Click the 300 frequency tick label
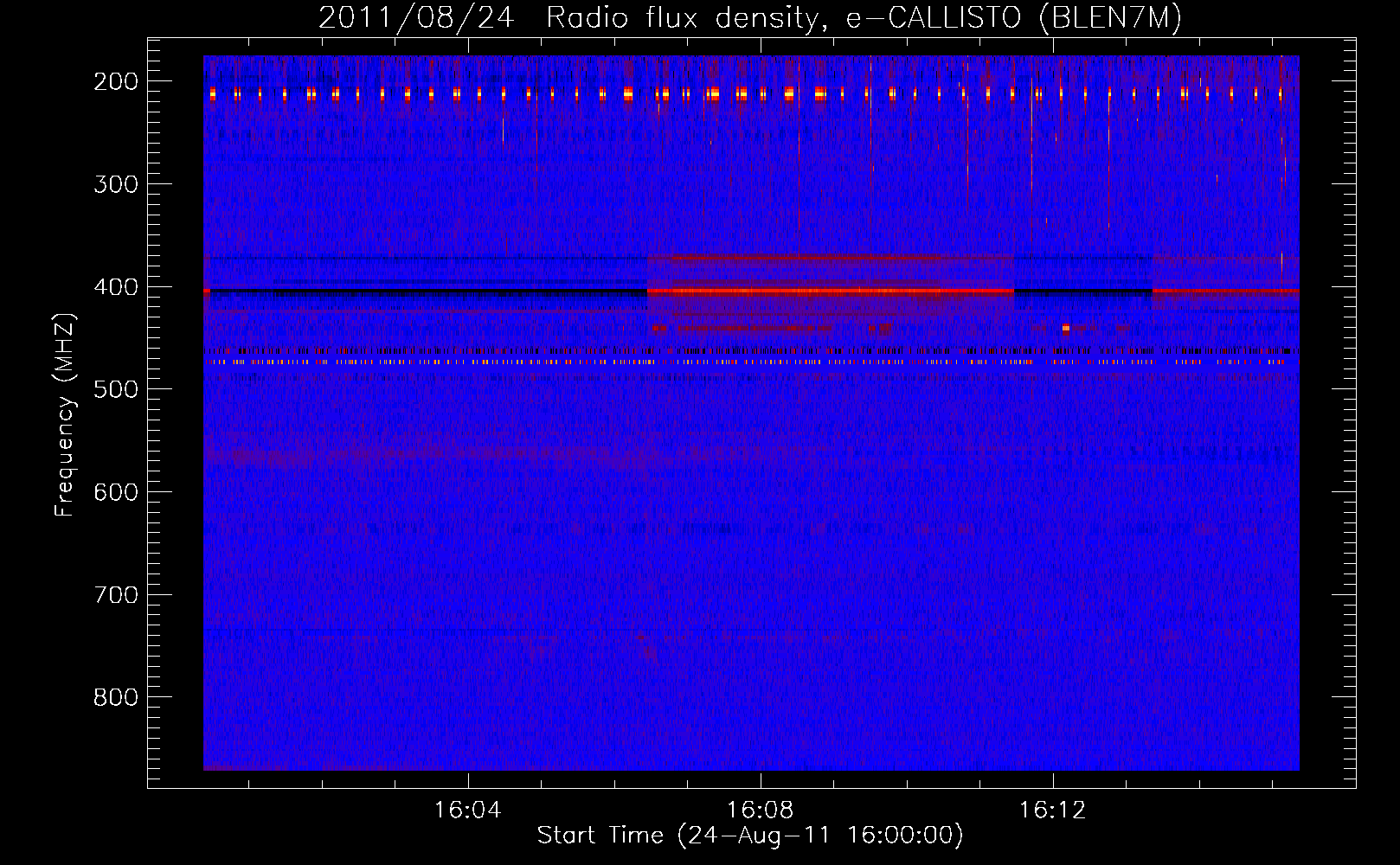The image size is (1400, 865). (116, 184)
